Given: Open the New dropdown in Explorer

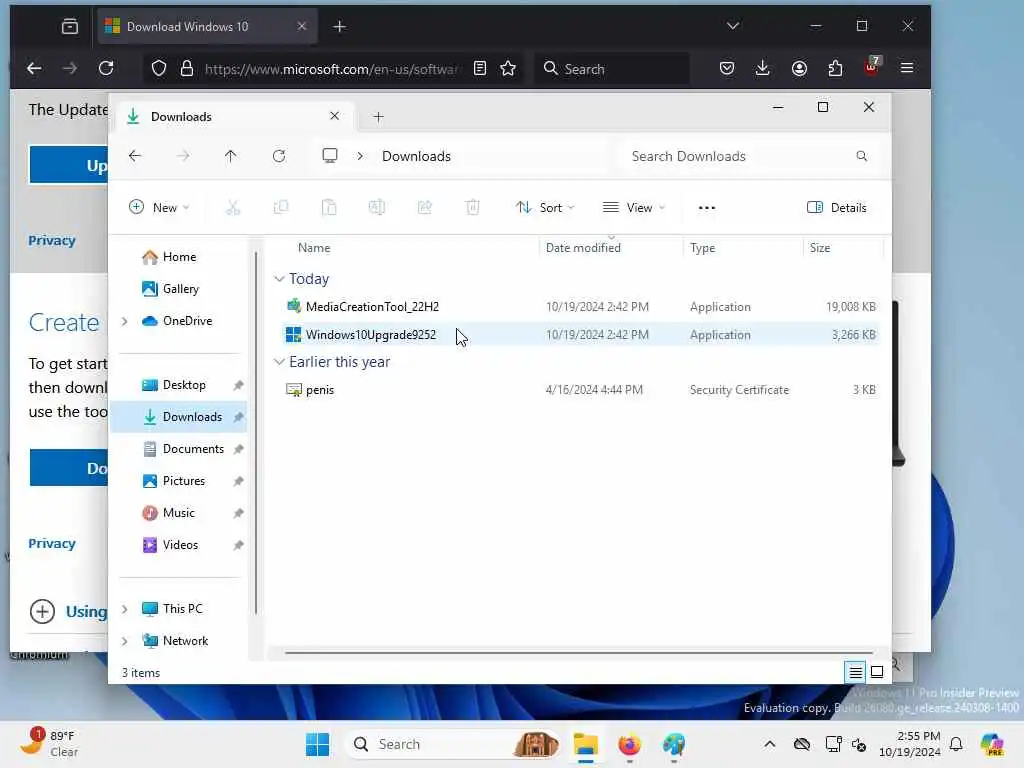Looking at the screenshot, I should [159, 208].
